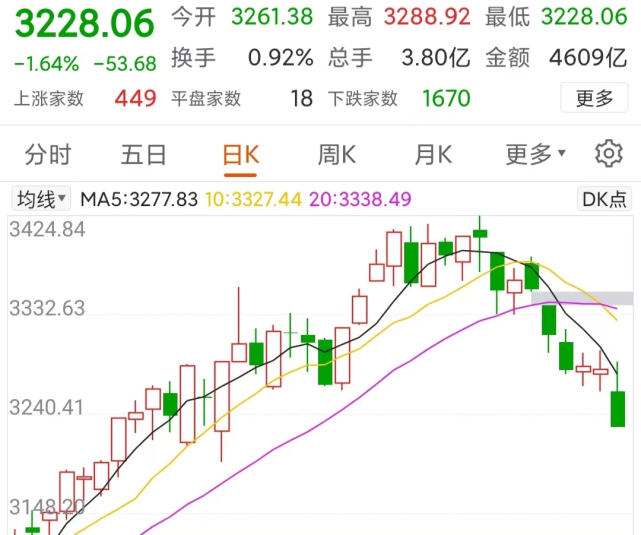
Task: Click the 平盘家数 count 18
Action: coord(302,98)
